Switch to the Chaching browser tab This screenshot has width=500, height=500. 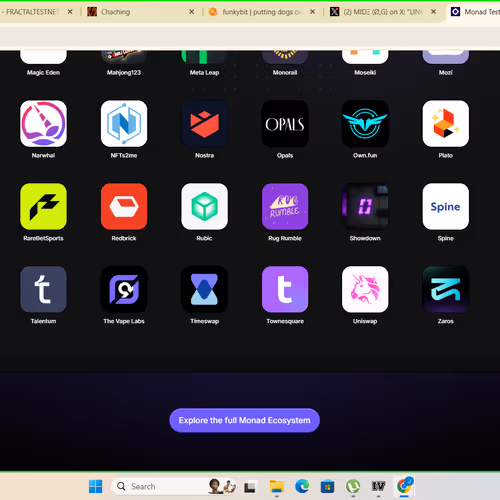[x=141, y=12]
